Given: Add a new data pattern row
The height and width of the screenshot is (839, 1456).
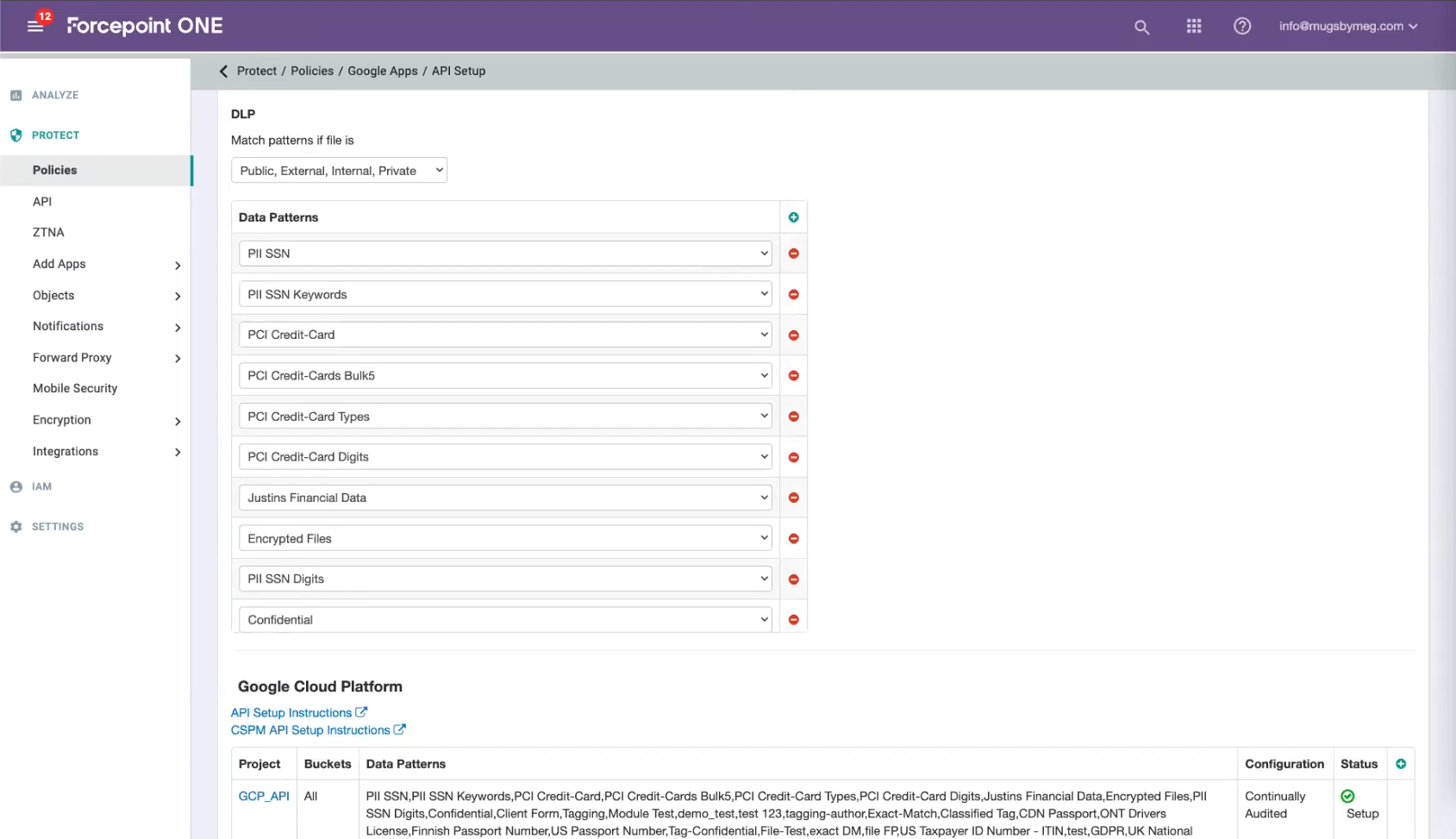Looking at the screenshot, I should (793, 217).
